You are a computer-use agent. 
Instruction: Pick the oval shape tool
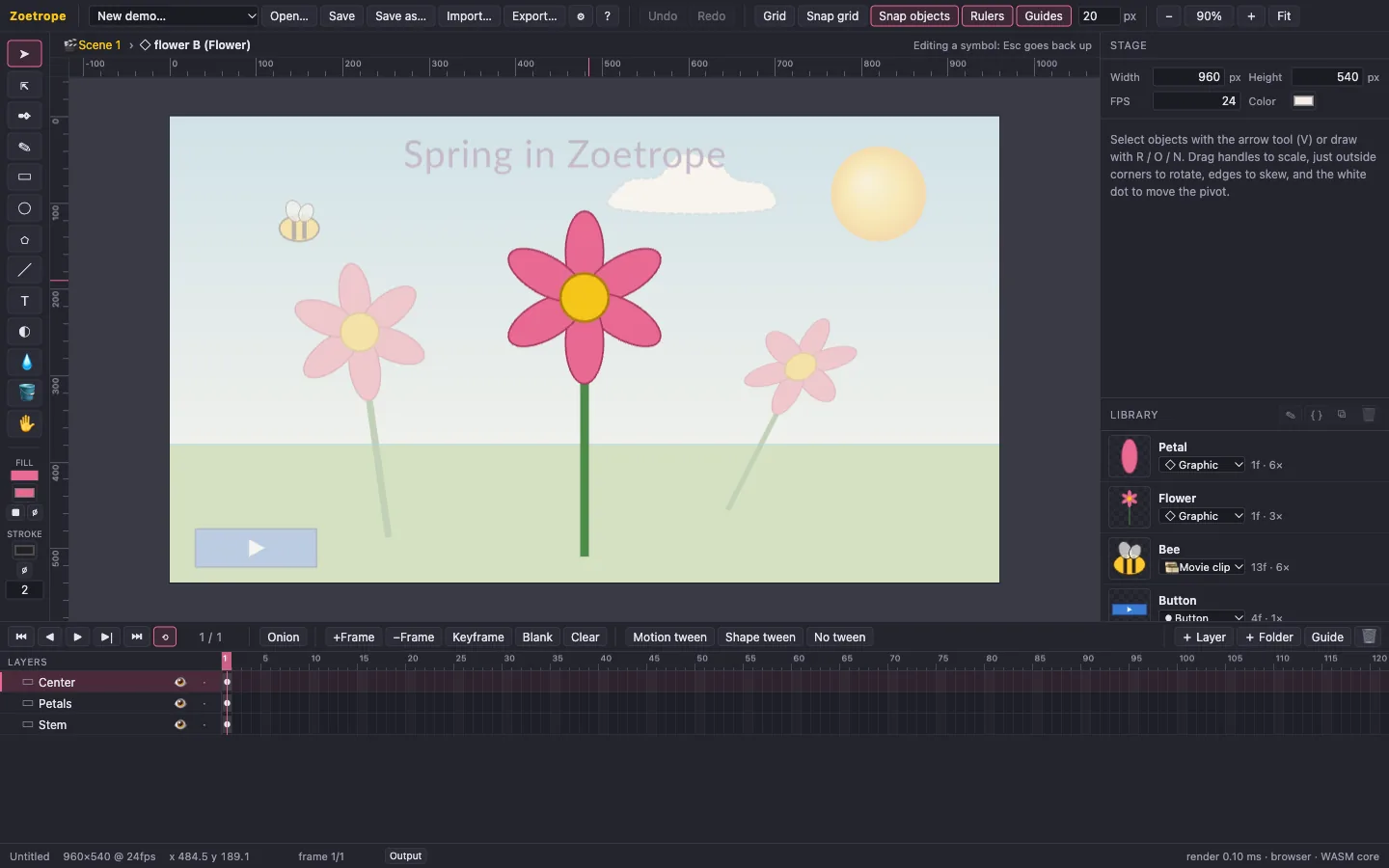24,208
